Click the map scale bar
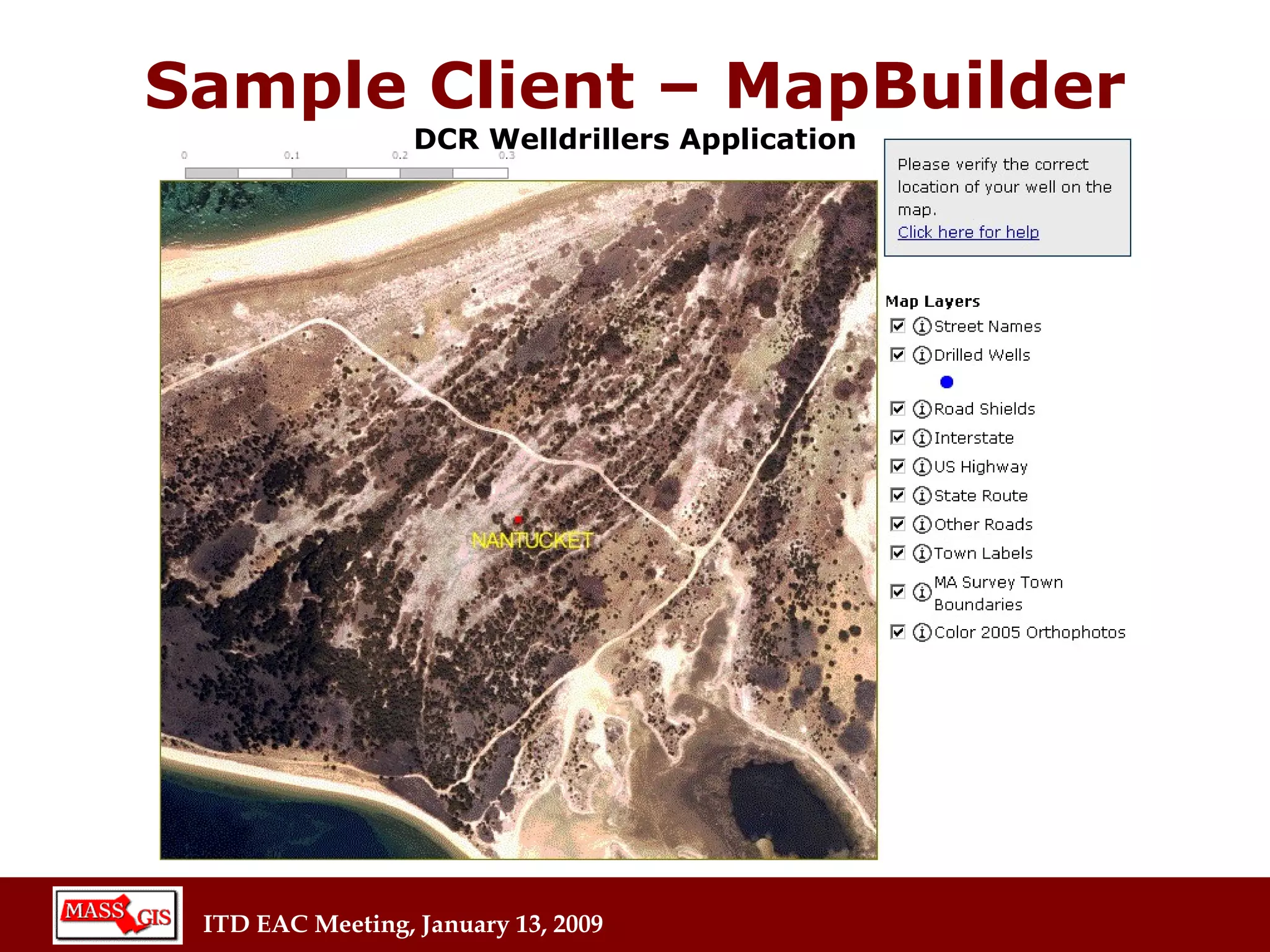Image resolution: width=1270 pixels, height=952 pixels. point(347,173)
